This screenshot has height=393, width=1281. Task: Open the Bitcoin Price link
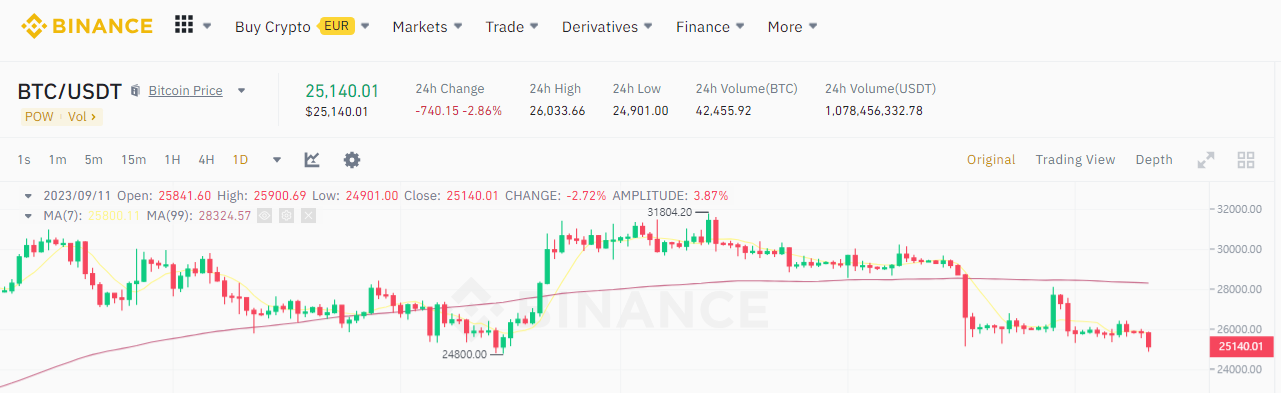click(185, 91)
